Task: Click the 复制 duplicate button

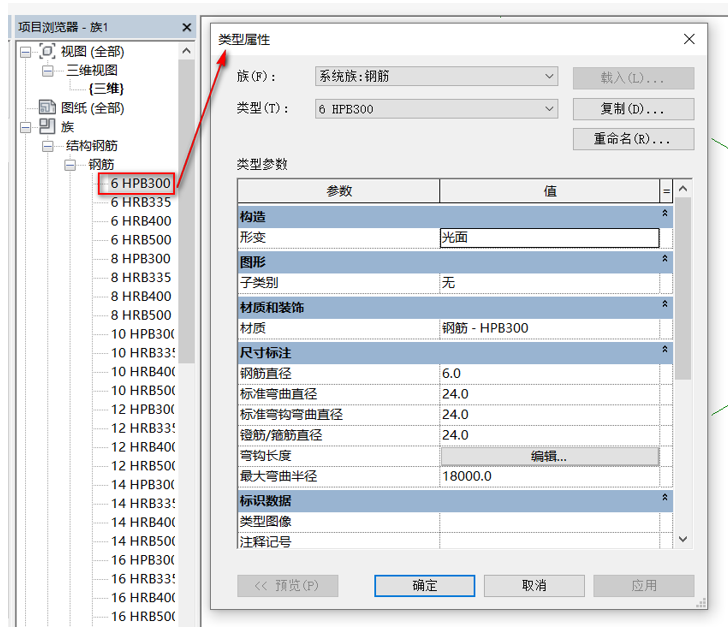Action: (633, 108)
